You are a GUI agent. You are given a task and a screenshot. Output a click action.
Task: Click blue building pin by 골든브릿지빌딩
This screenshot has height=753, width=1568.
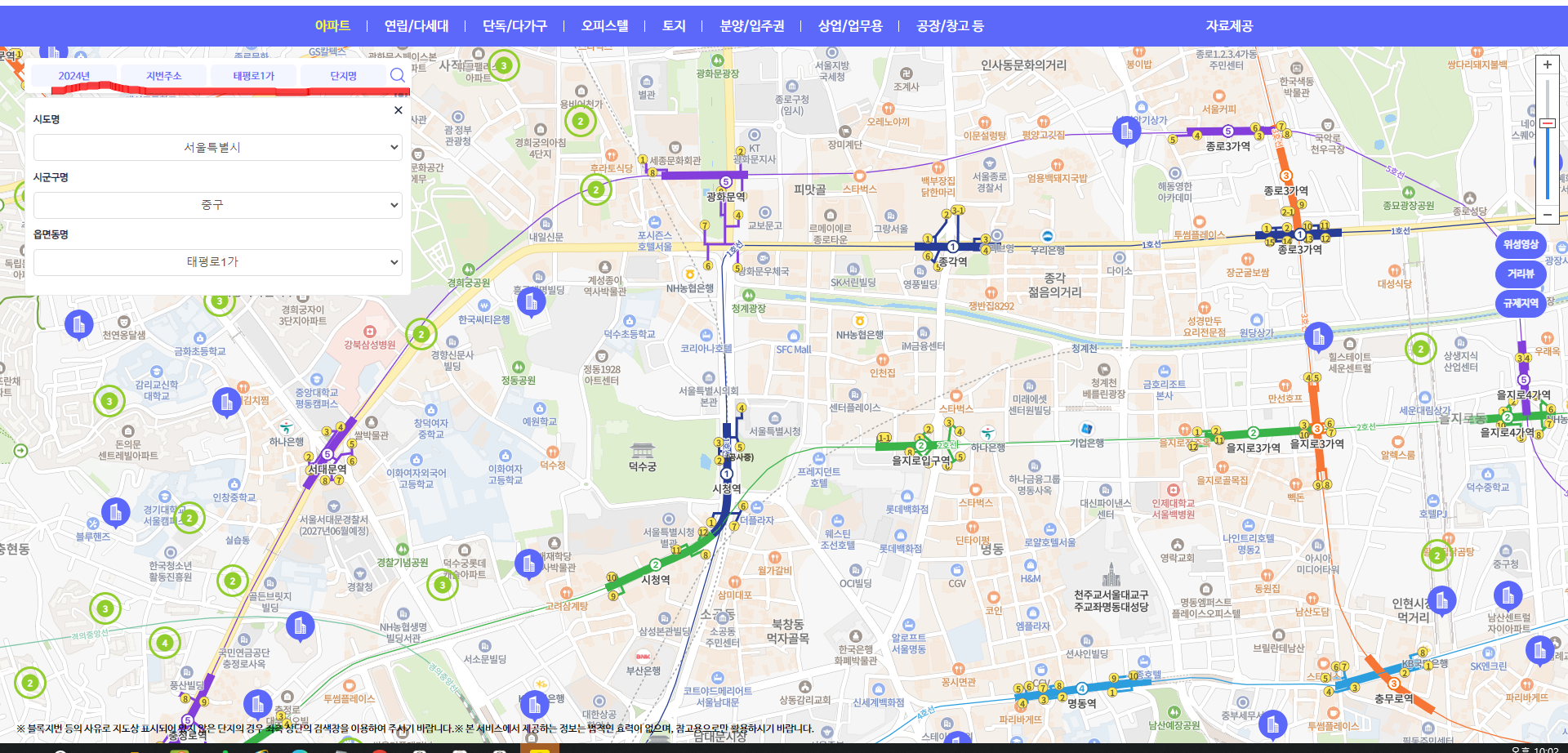301,627
